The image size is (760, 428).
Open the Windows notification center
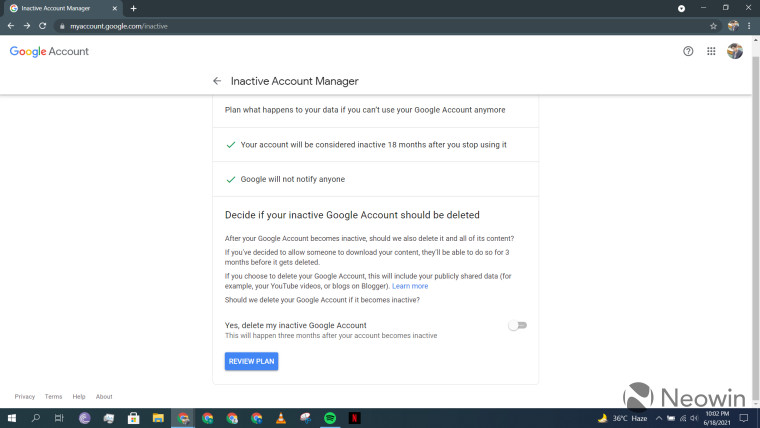(x=744, y=418)
